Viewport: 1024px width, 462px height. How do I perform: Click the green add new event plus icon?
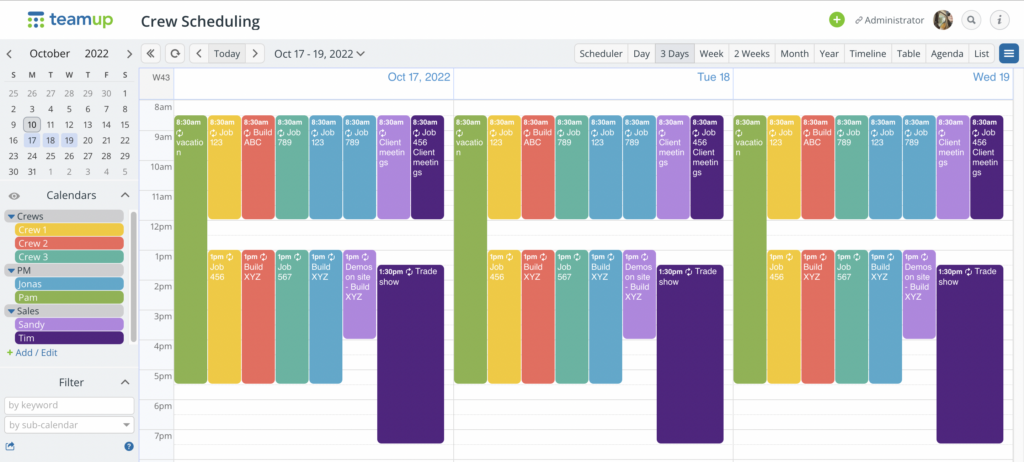[x=837, y=20]
